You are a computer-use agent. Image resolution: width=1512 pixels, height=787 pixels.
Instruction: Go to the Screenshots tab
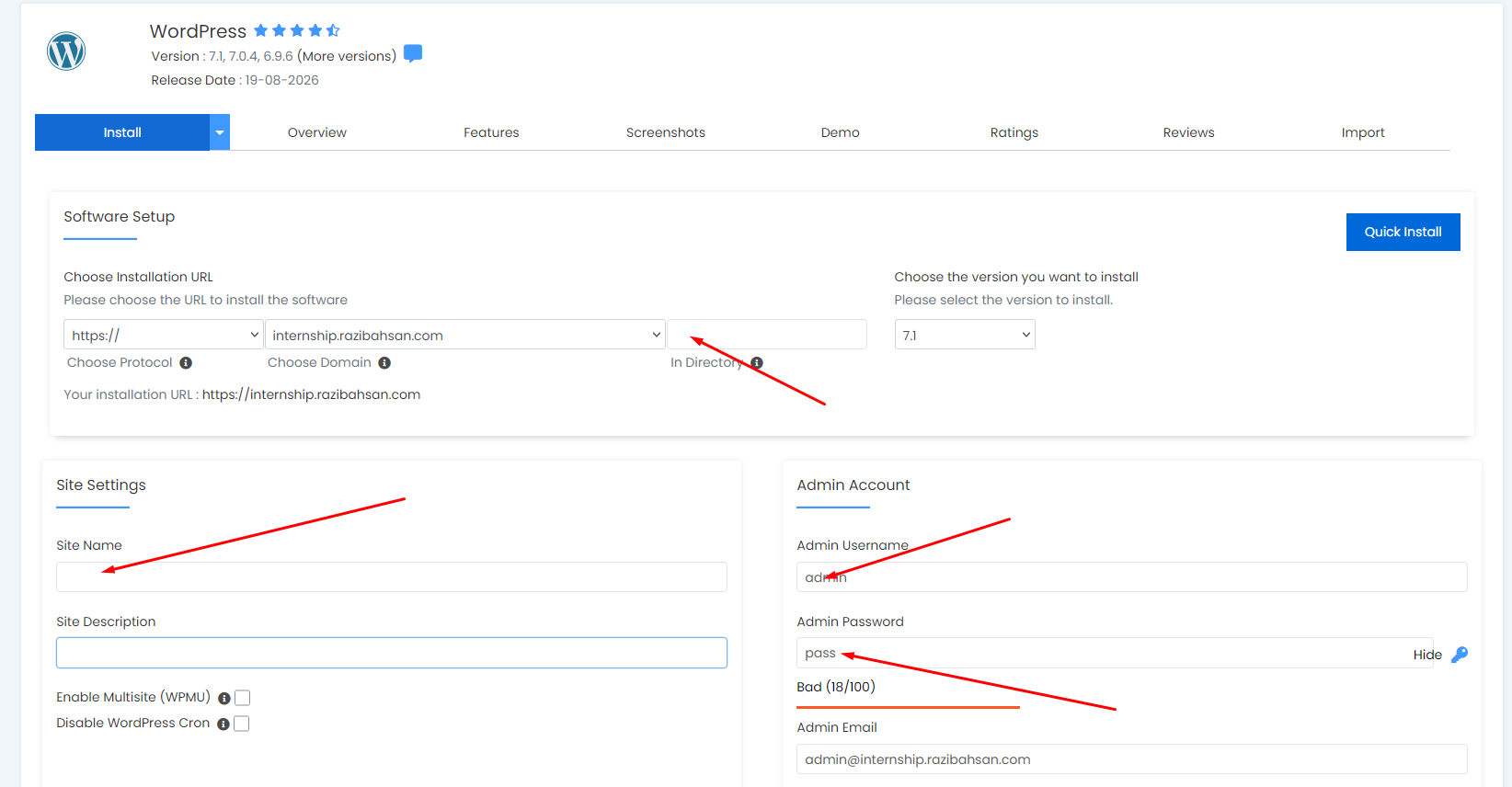[666, 132]
